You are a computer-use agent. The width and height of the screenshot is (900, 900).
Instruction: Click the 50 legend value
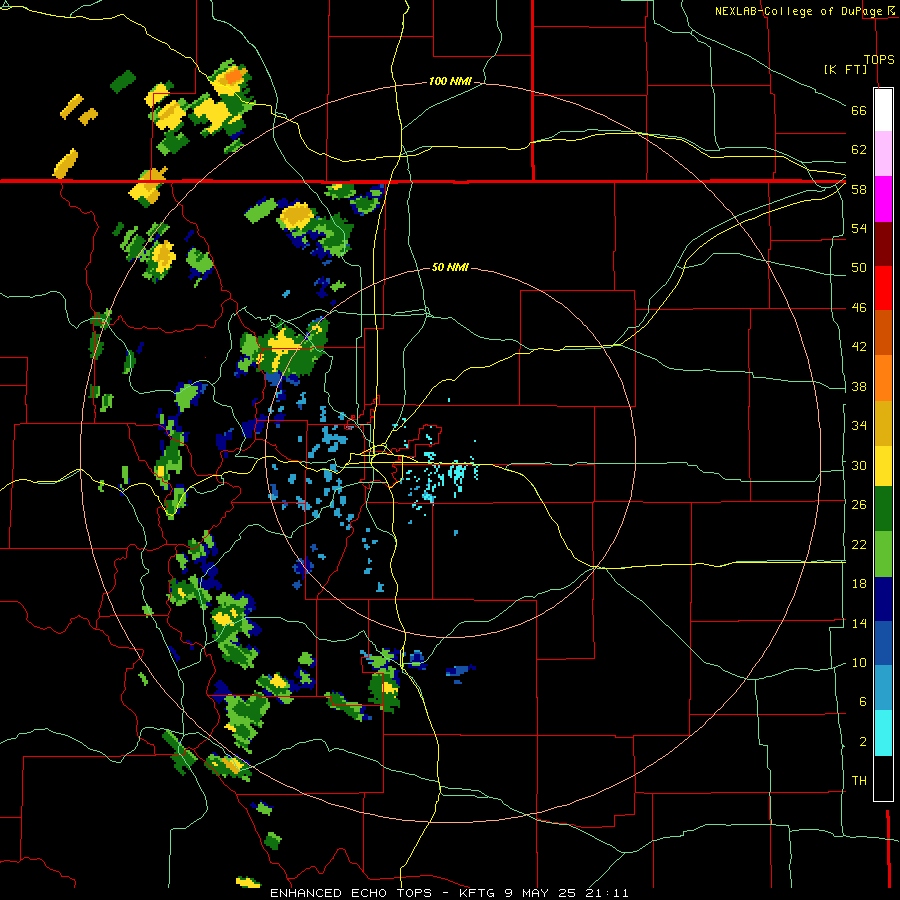pyautogui.click(x=859, y=267)
